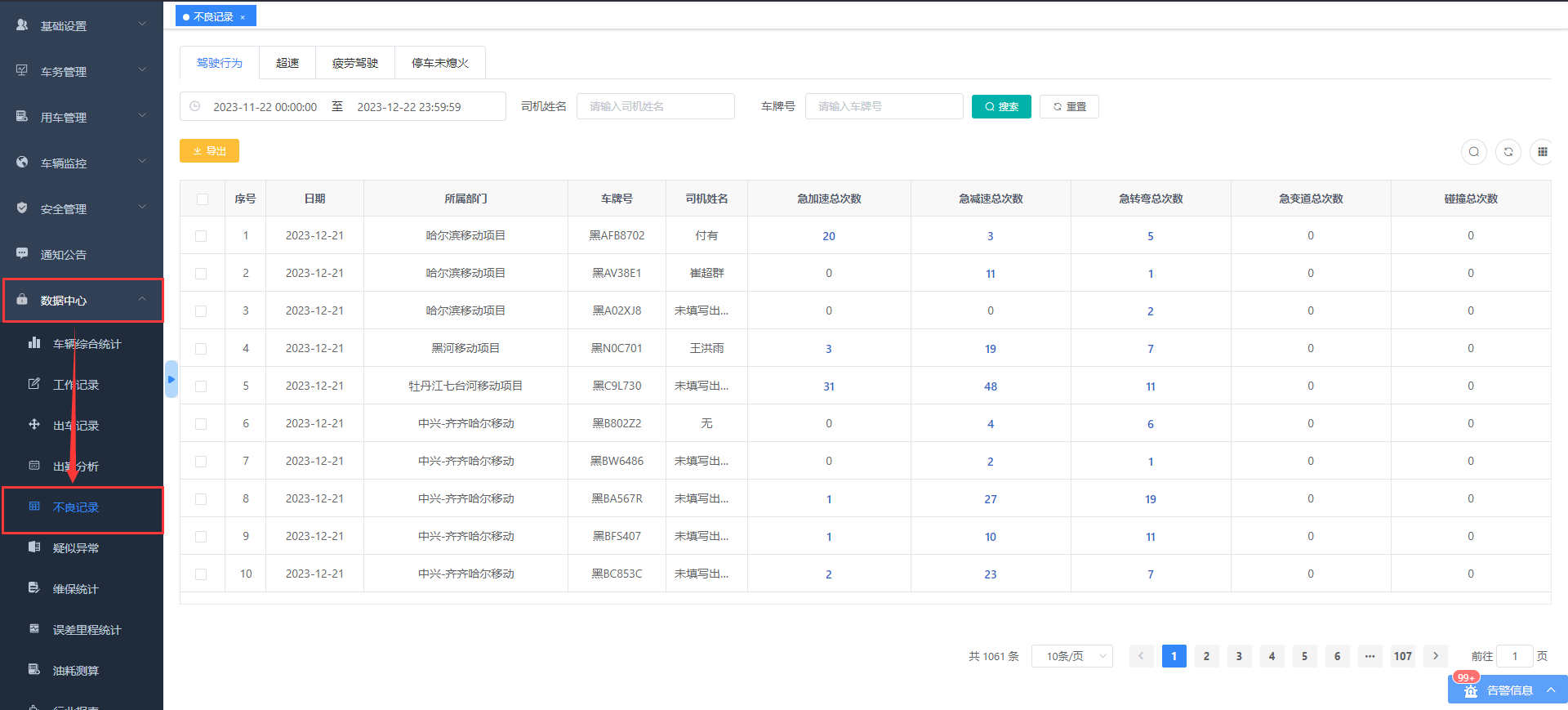
Task: Click the 车辆综合统计 bar chart icon
Action: (x=34, y=343)
